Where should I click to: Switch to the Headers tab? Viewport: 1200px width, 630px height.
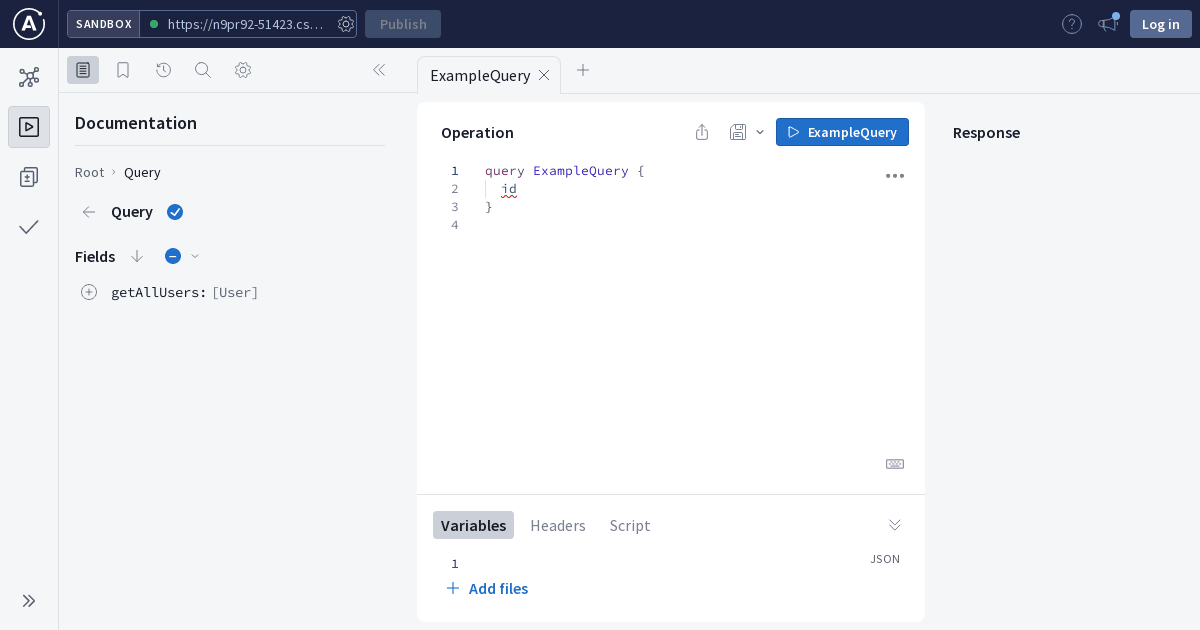557,525
